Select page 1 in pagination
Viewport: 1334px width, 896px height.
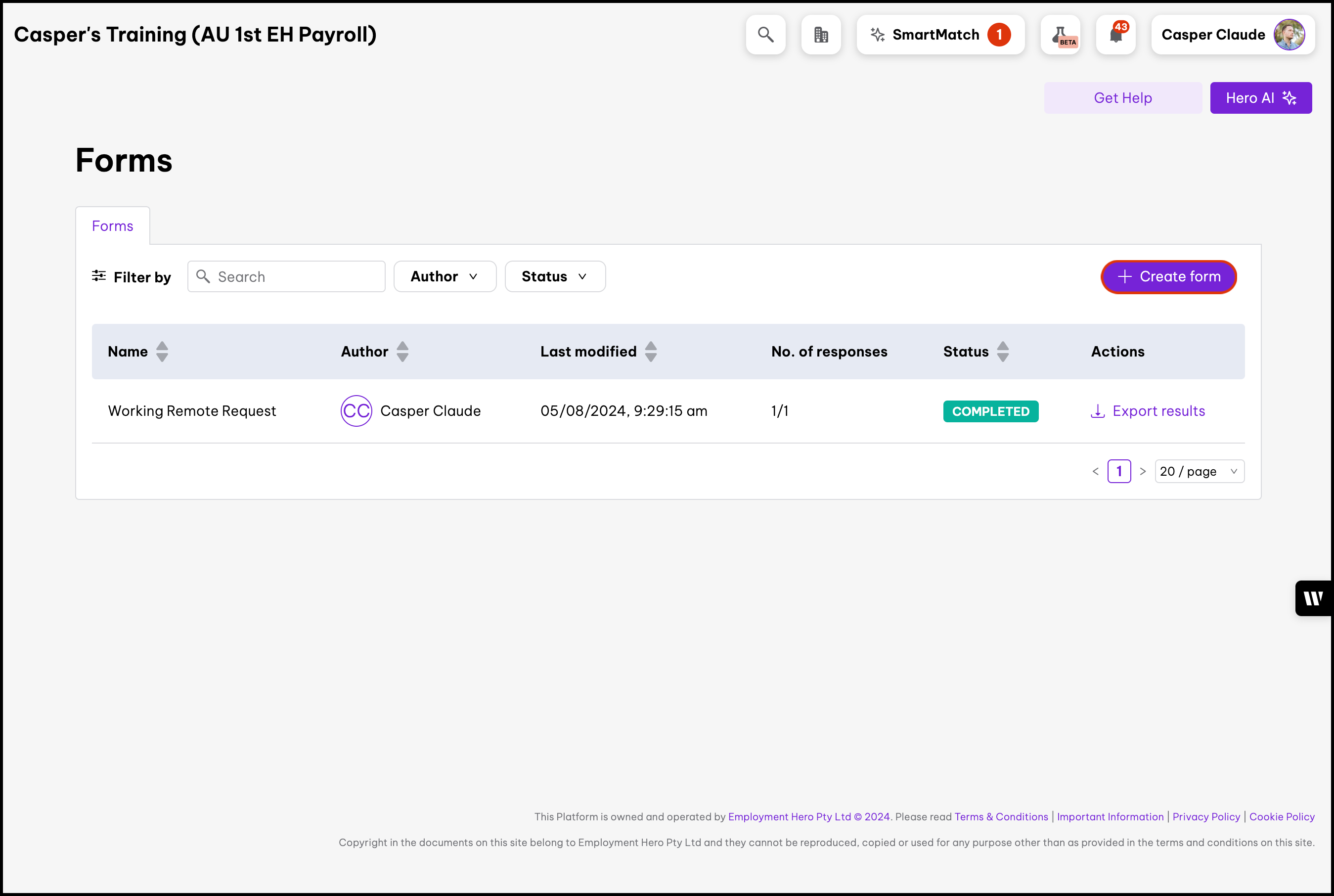pyautogui.click(x=1119, y=471)
